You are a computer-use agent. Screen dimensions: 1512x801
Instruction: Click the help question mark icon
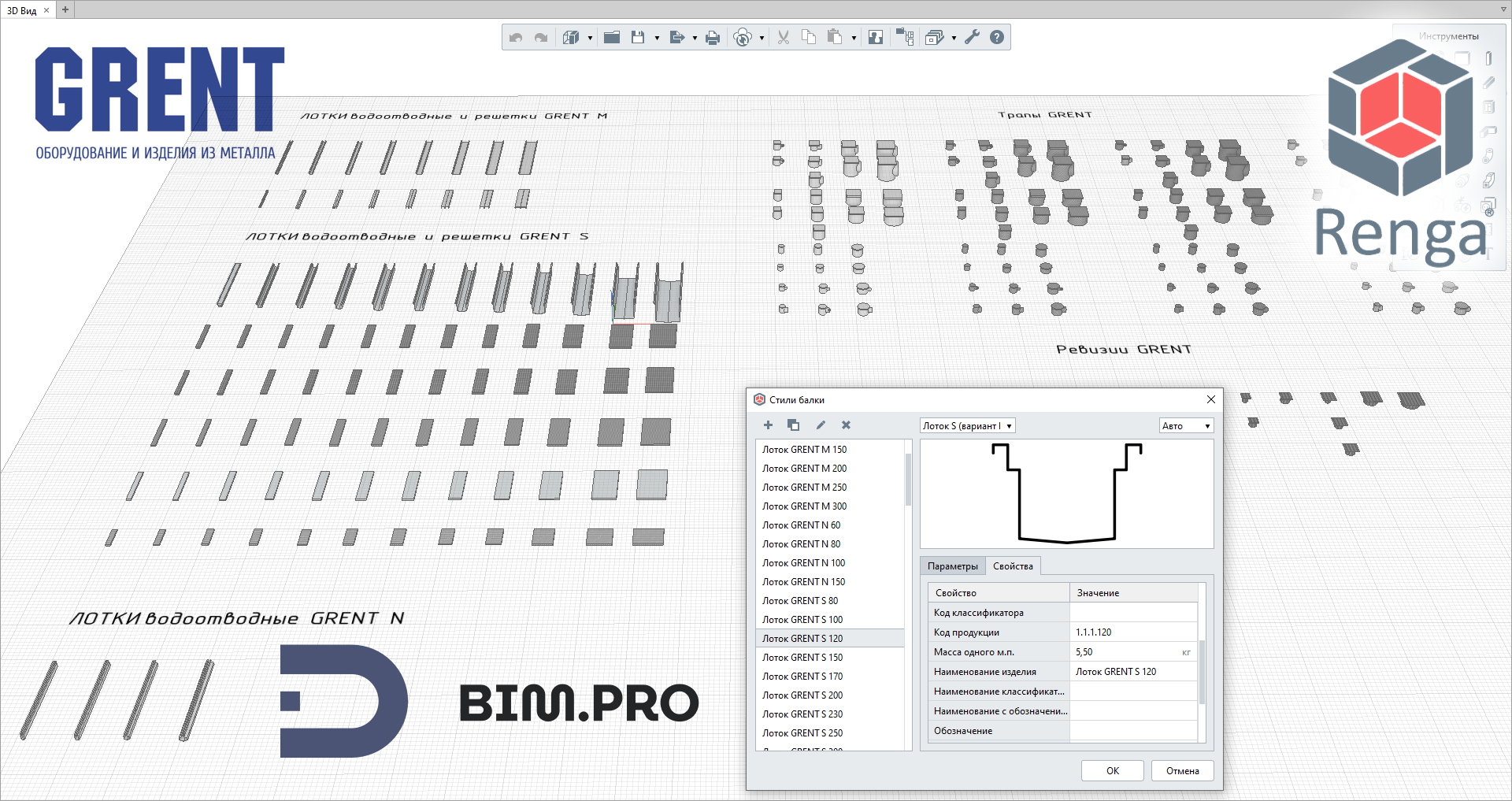coord(997,37)
